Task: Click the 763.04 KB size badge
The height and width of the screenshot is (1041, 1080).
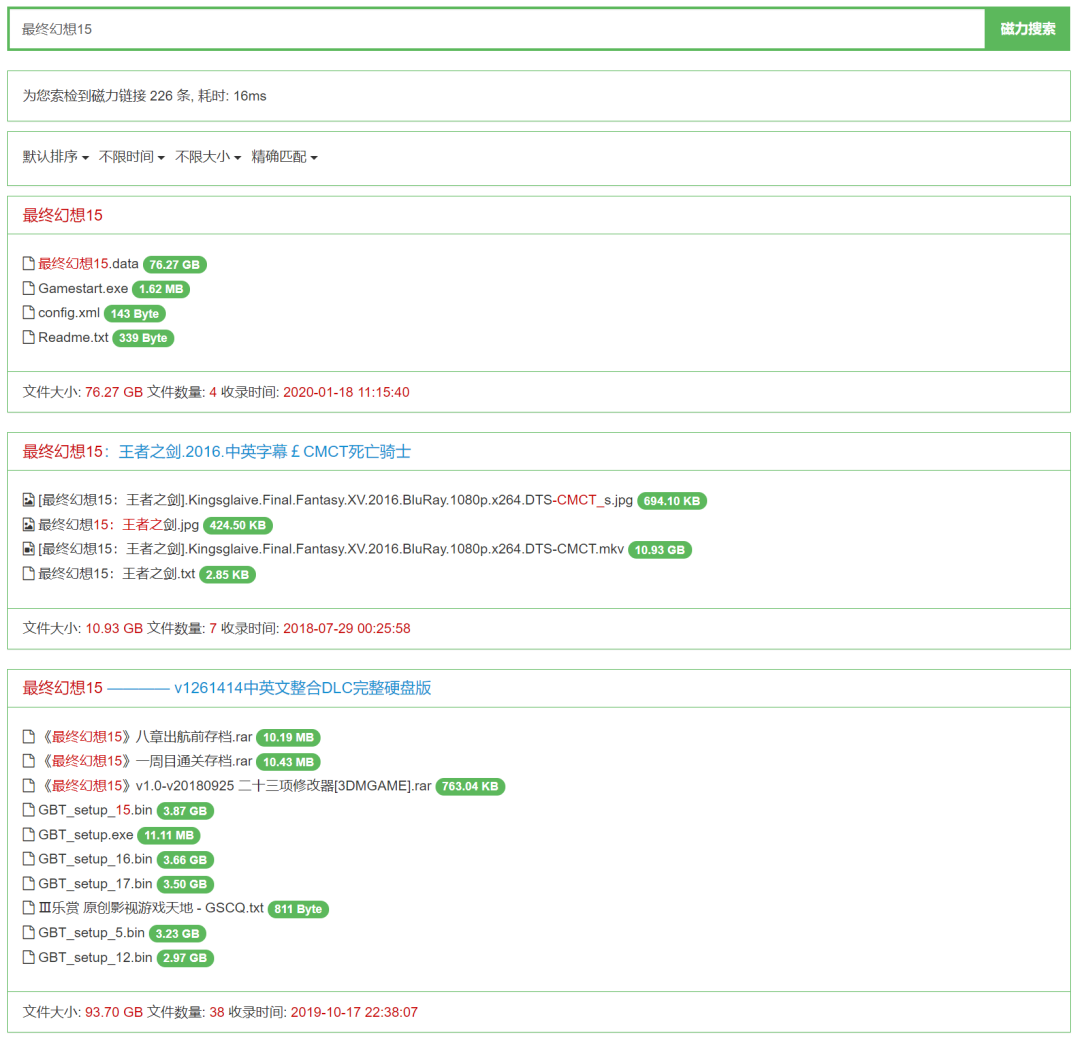Action: [470, 786]
